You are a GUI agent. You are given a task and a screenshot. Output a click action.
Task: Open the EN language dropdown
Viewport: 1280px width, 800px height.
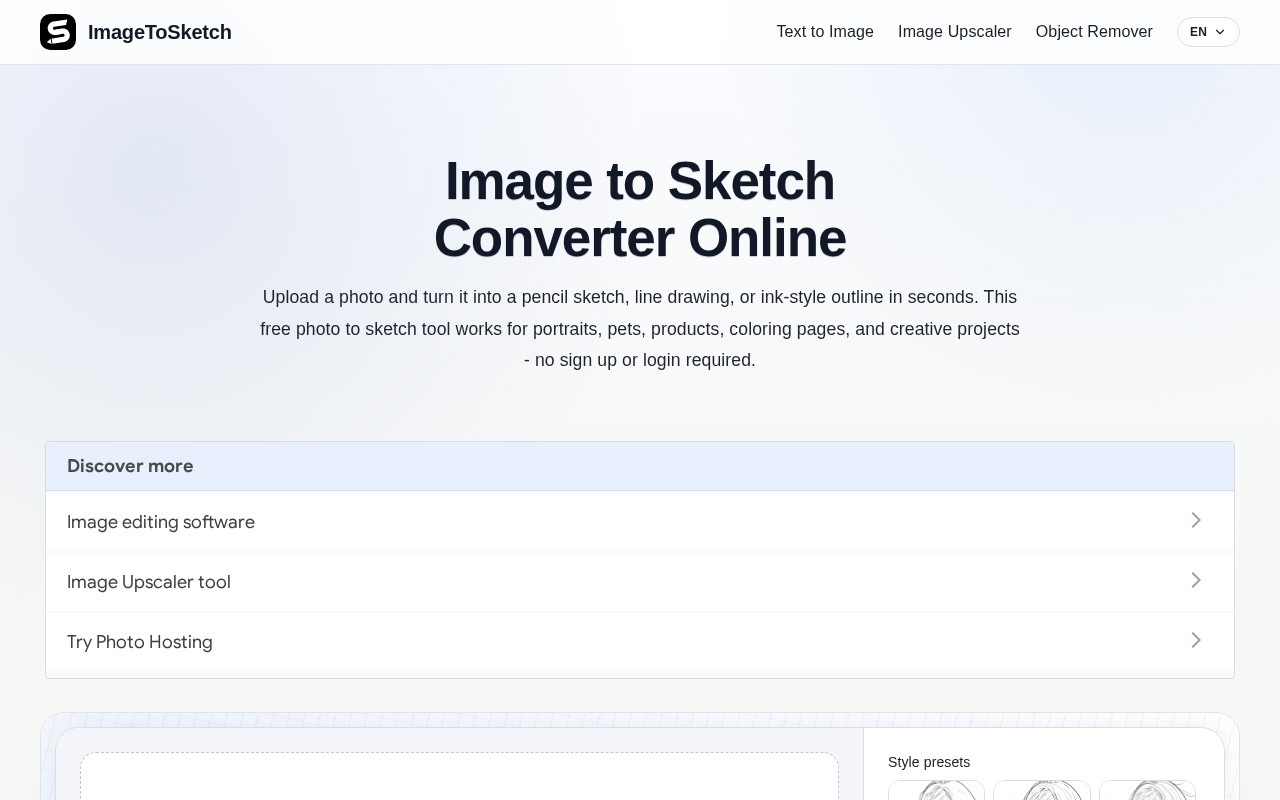(1208, 32)
